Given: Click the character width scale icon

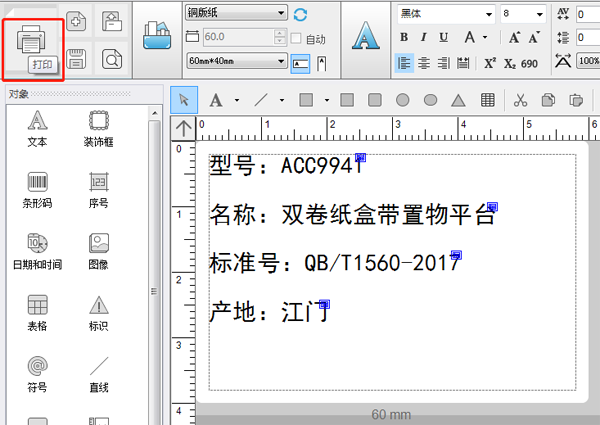Looking at the screenshot, I should (563, 61).
